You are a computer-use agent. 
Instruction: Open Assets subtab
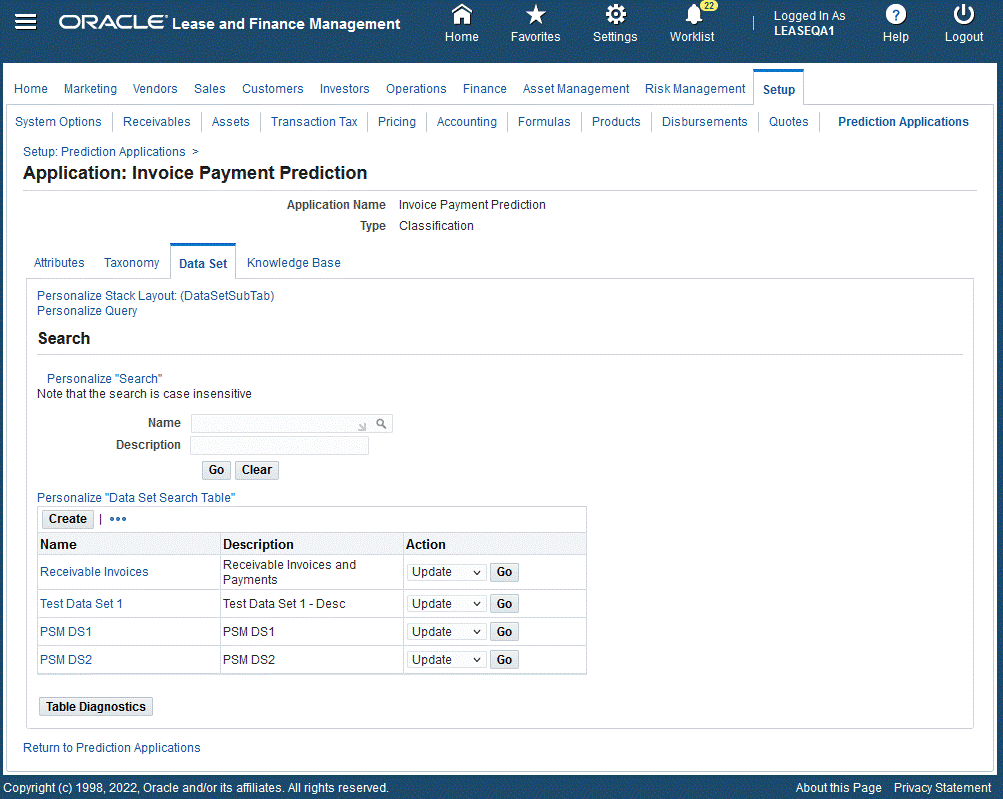230,122
